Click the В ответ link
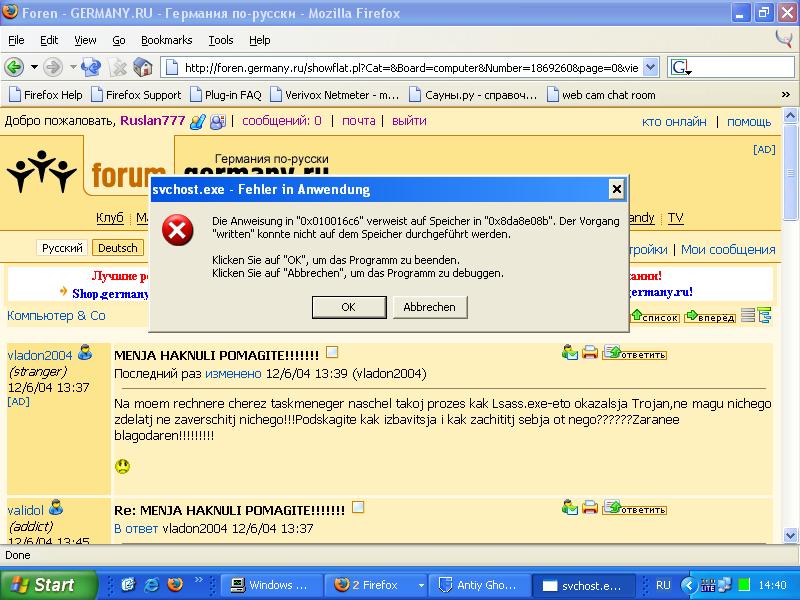Screen dimensions: 800x600 (136, 529)
